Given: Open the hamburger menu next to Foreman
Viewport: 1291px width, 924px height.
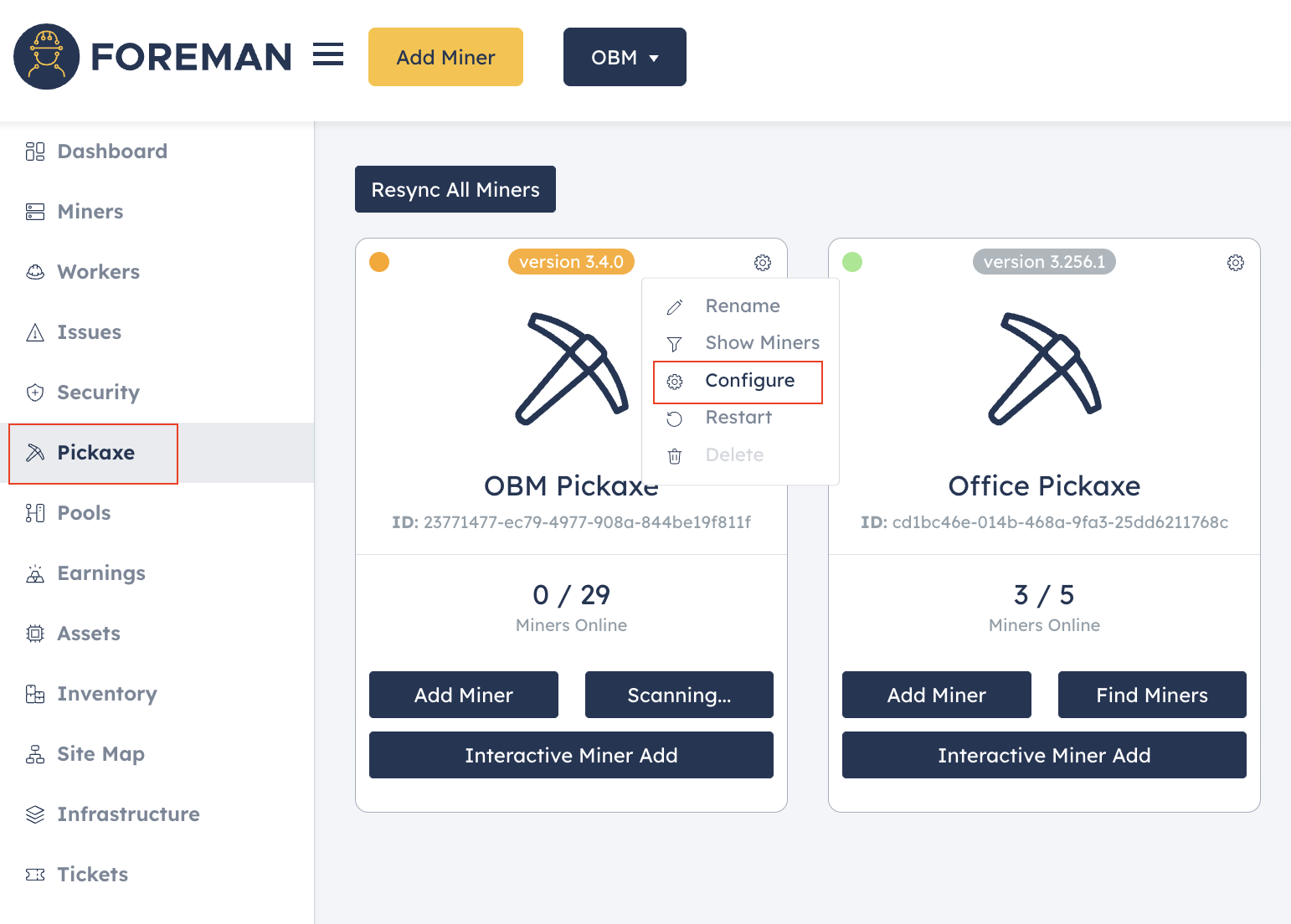Looking at the screenshot, I should (x=328, y=54).
